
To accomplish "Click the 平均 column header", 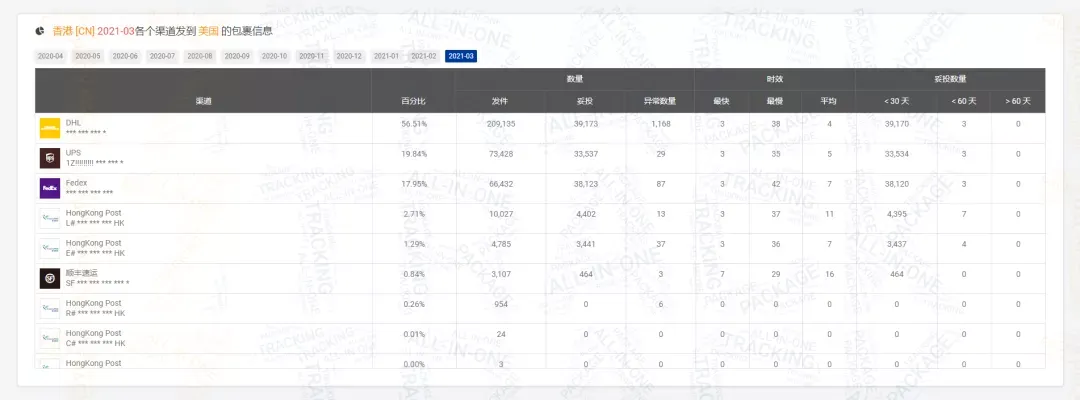I will point(829,101).
